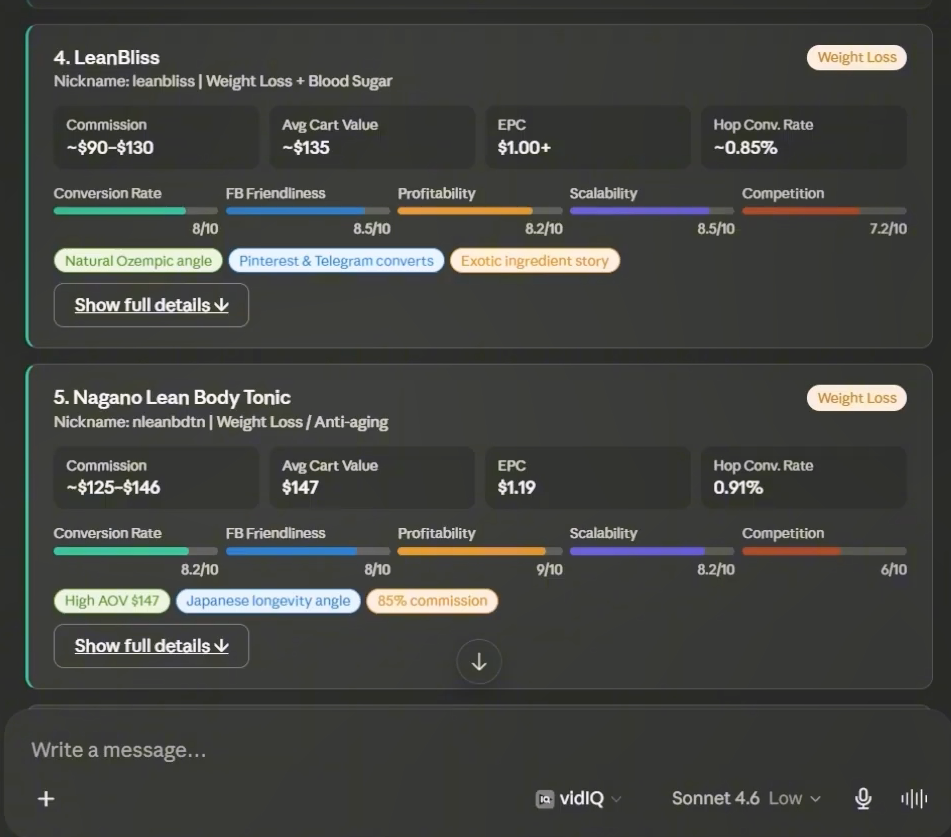Click "Nickname: leanbliss | Weight Loss + Blood Sugar" subtitle
The width and height of the screenshot is (951, 837).
click(x=223, y=81)
